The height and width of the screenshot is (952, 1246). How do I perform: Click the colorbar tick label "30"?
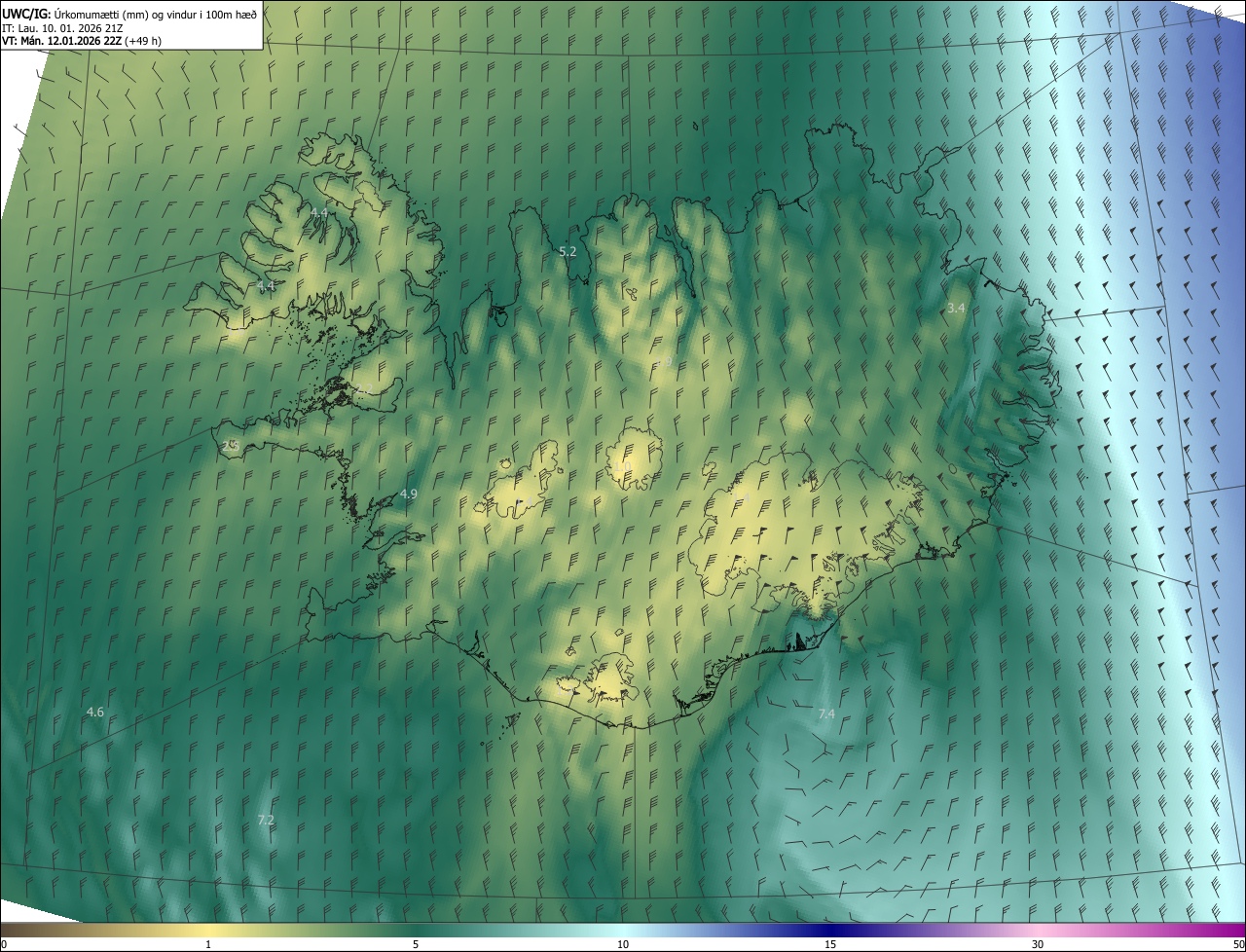pyautogui.click(x=1038, y=945)
